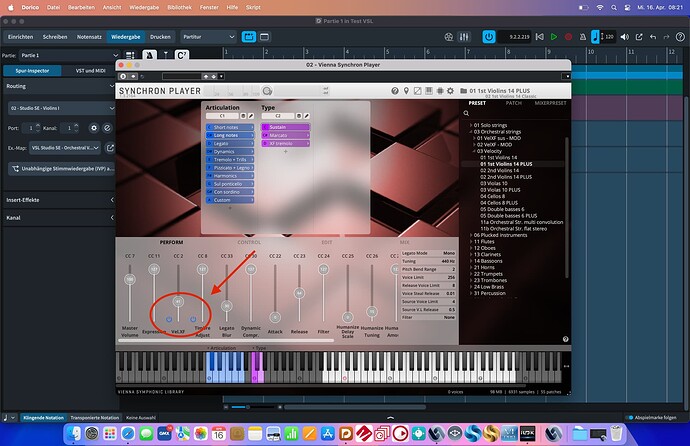Toggle the metronome click icon
Viewport: 690px width, 446px height.
583,37
